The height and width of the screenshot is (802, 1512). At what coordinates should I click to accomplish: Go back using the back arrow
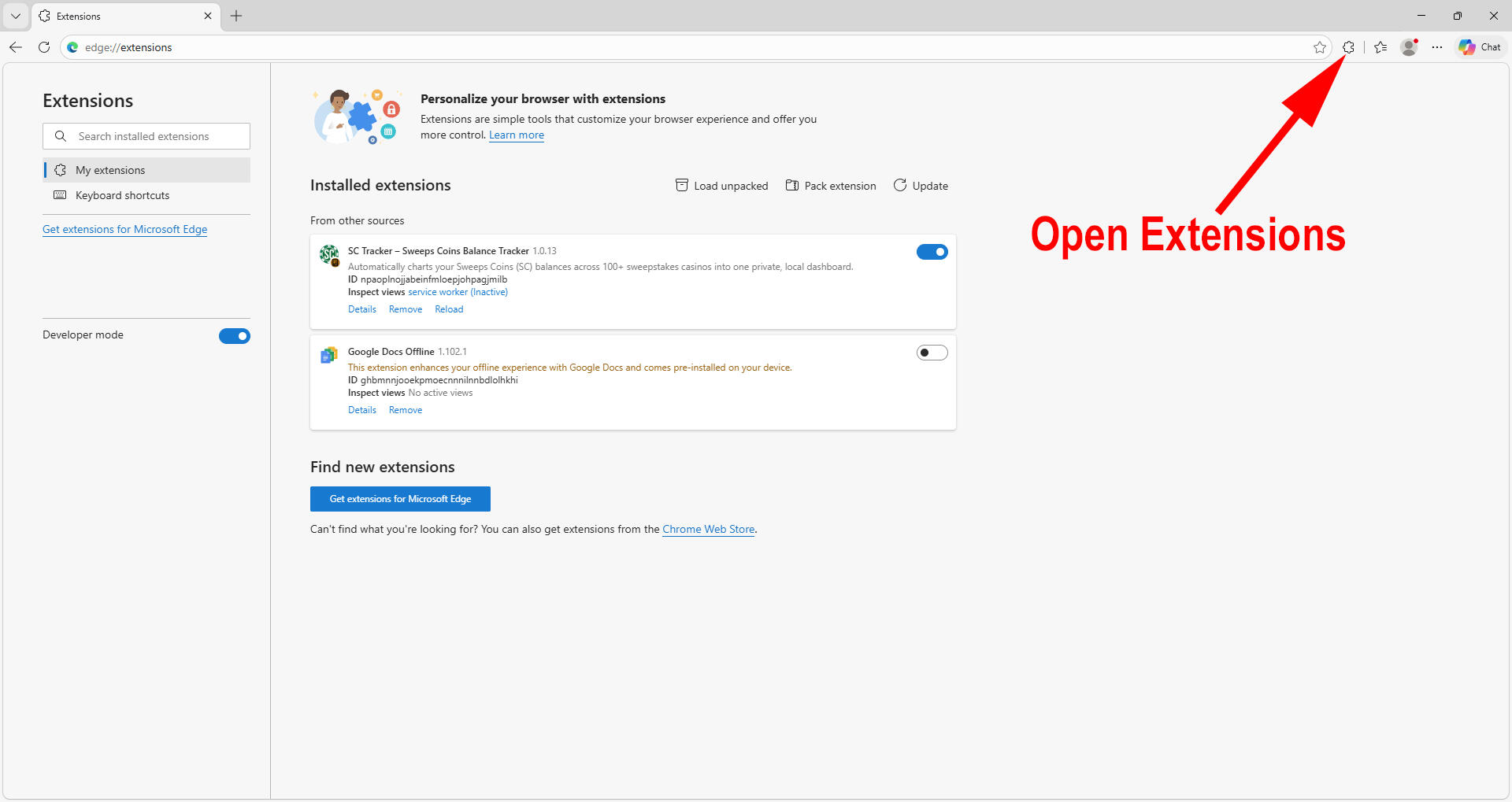tap(16, 47)
